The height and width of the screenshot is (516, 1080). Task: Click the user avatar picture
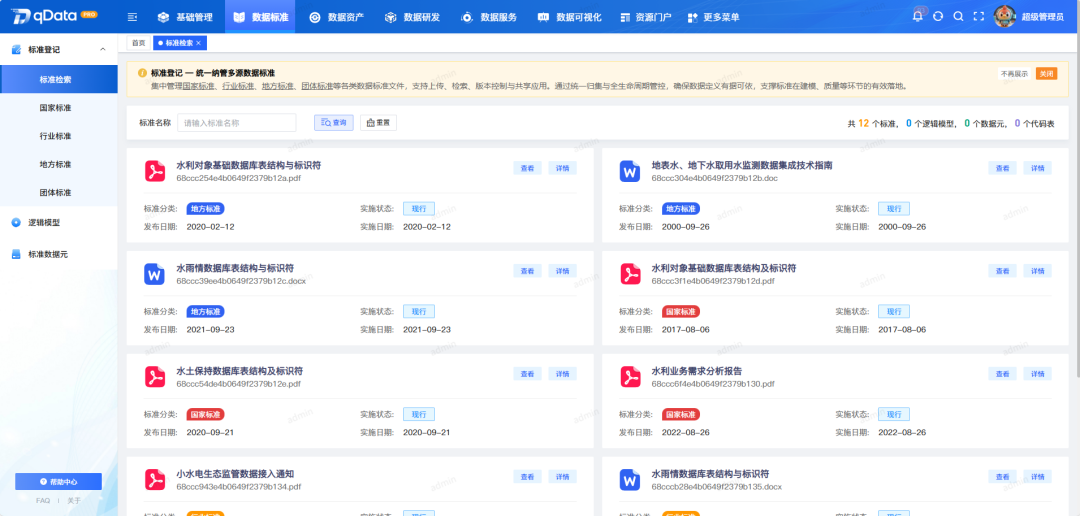pos(1005,17)
